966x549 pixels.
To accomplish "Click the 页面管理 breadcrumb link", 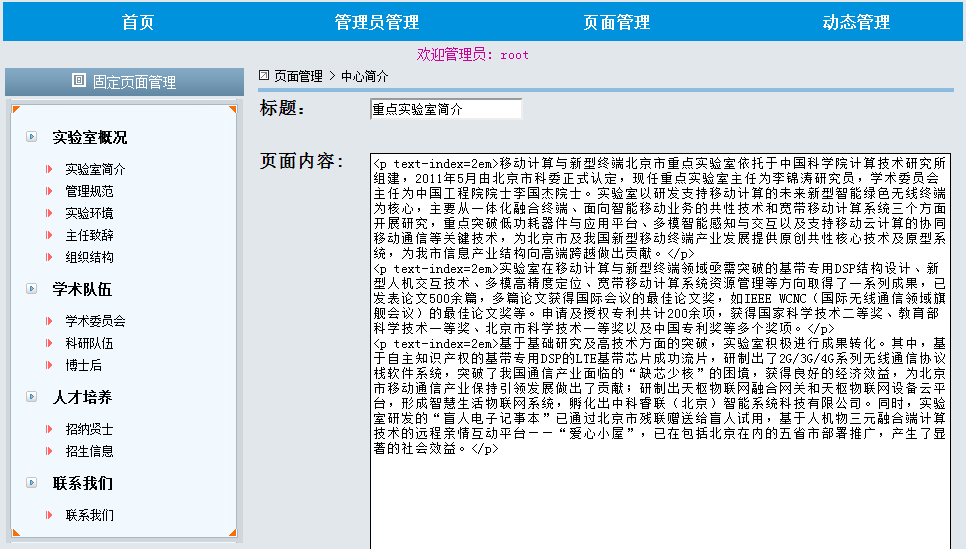I will coord(298,76).
